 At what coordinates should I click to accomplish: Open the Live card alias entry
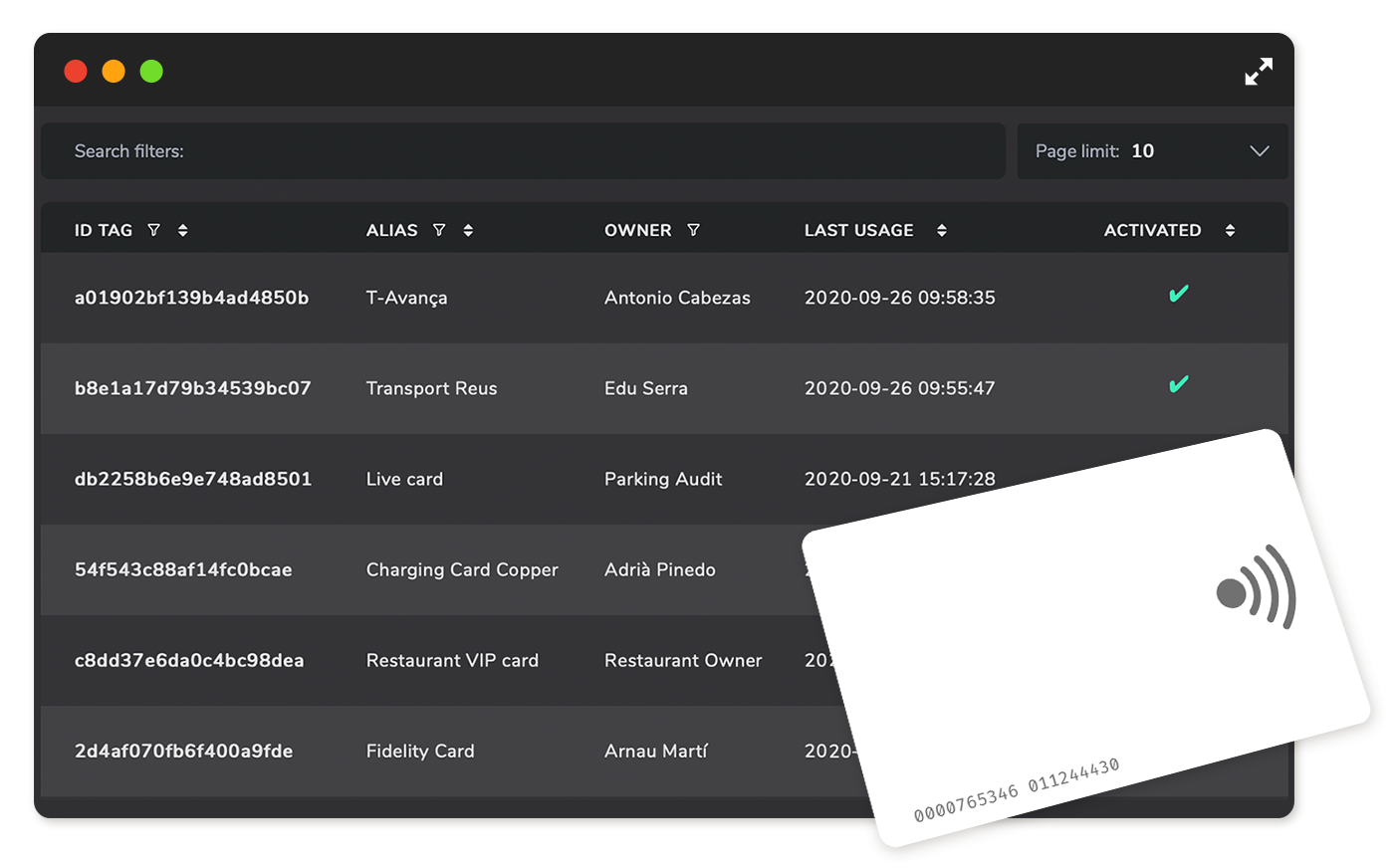(404, 479)
